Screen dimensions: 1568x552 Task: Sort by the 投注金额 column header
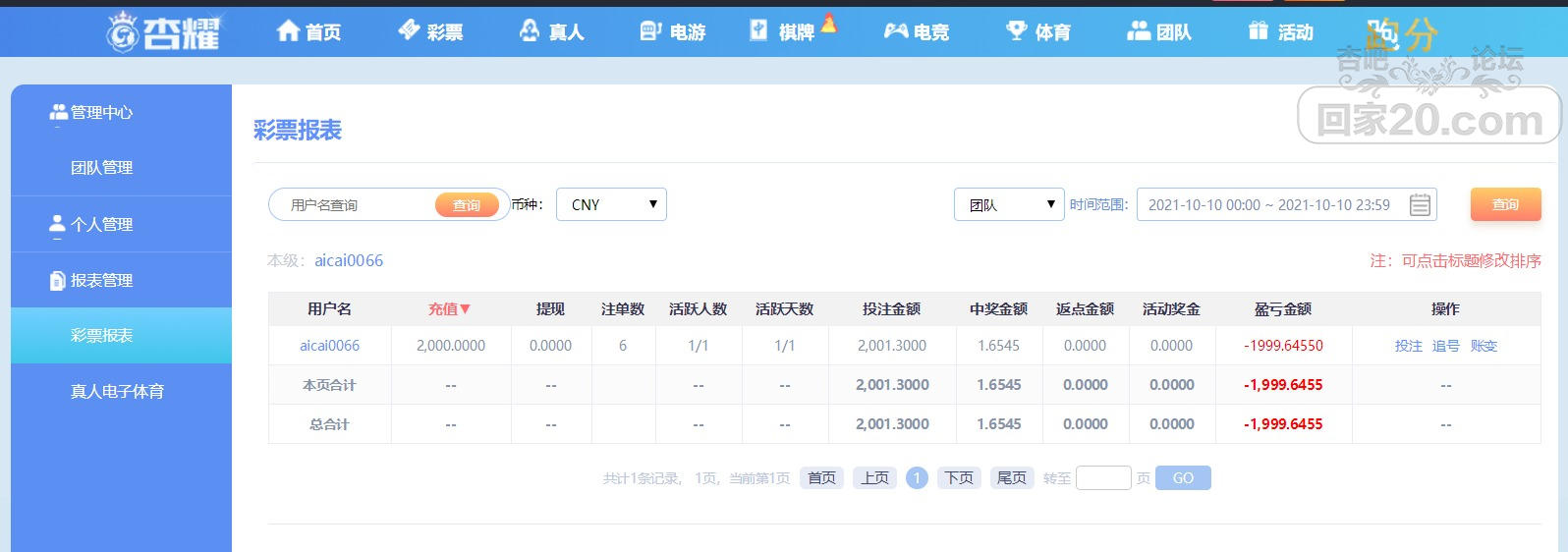coord(891,308)
